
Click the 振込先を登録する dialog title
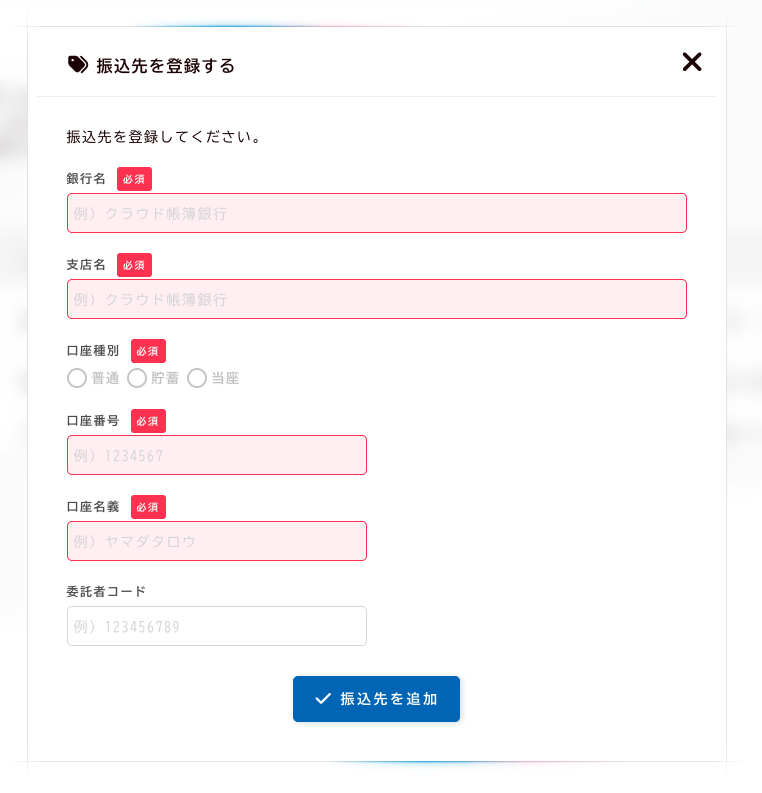165,66
